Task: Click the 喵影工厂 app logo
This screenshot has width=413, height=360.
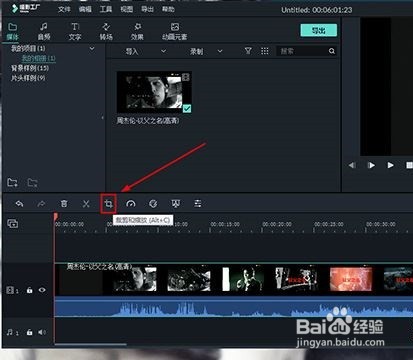Action: coord(25,8)
